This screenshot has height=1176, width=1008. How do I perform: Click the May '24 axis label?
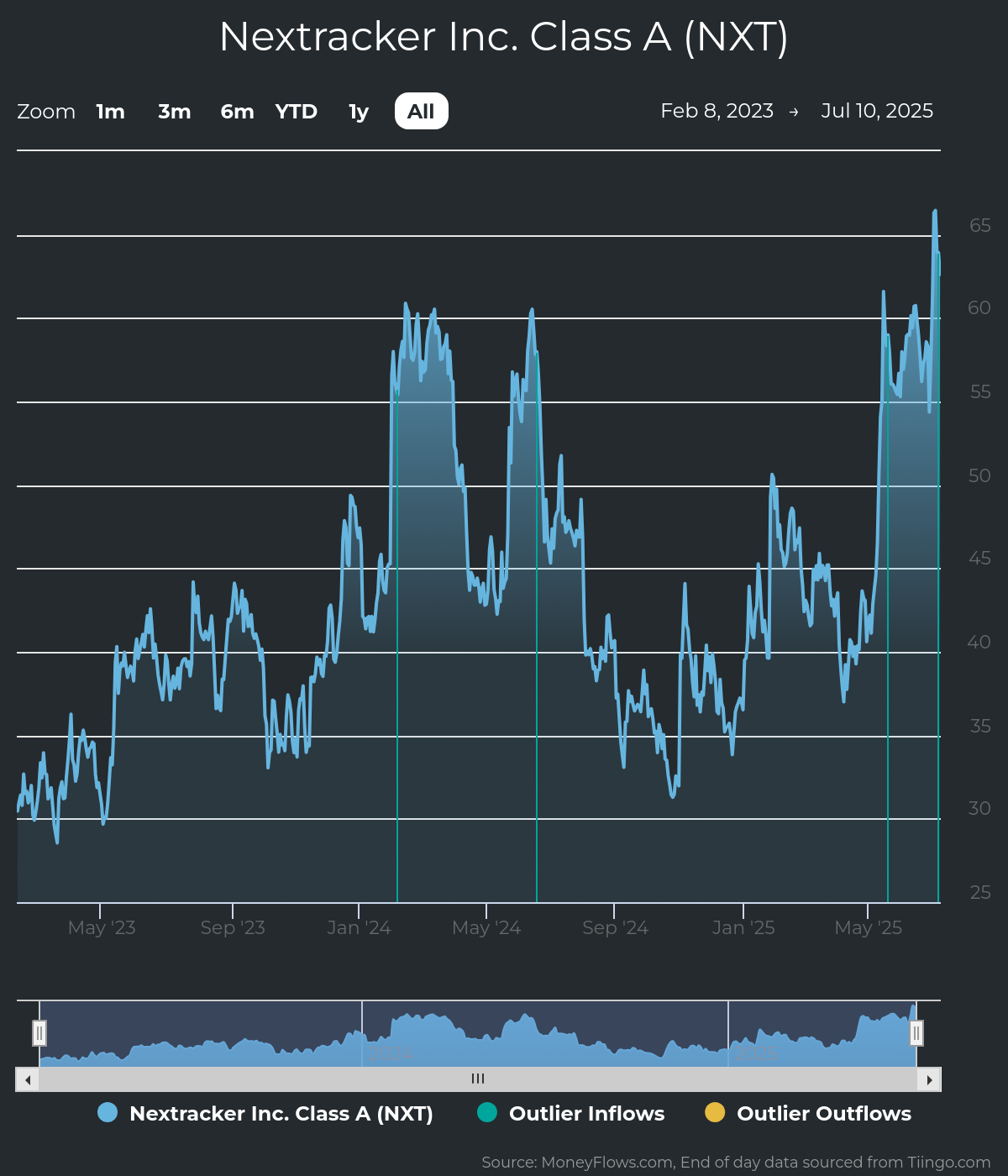click(x=486, y=927)
